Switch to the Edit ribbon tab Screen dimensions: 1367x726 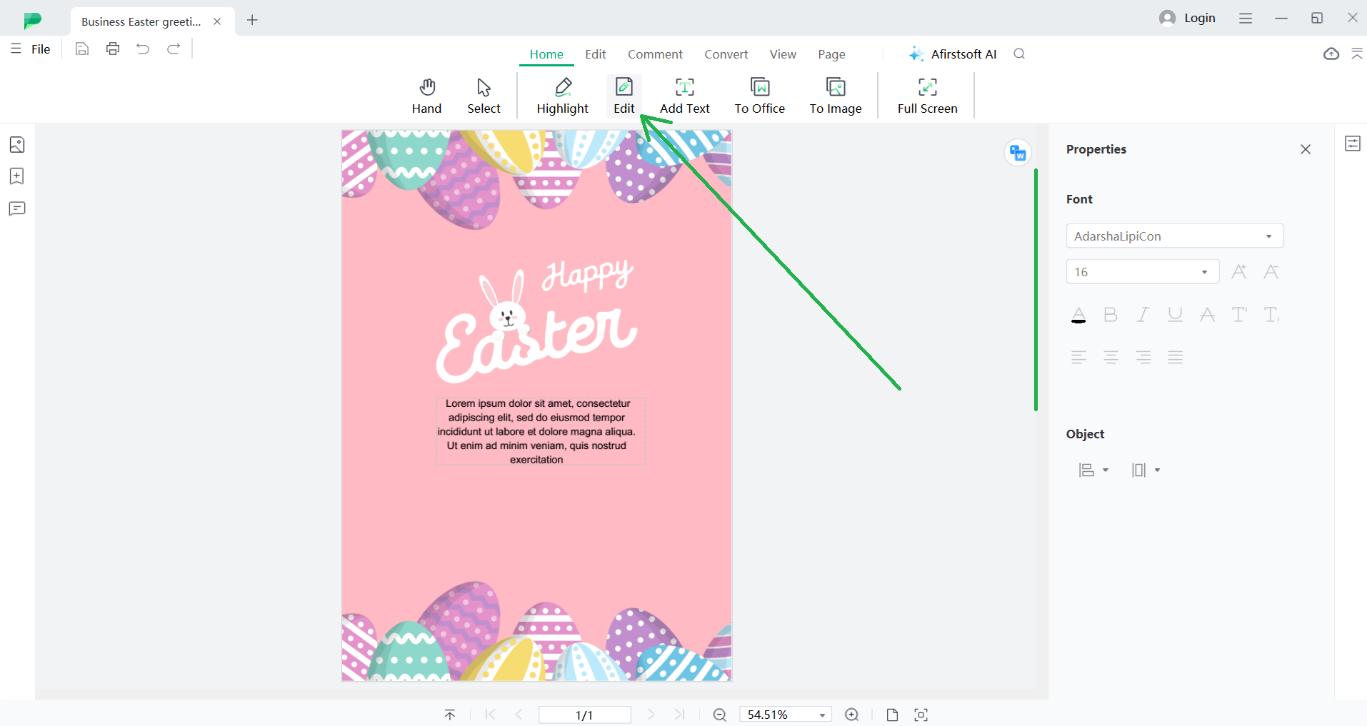[596, 54]
